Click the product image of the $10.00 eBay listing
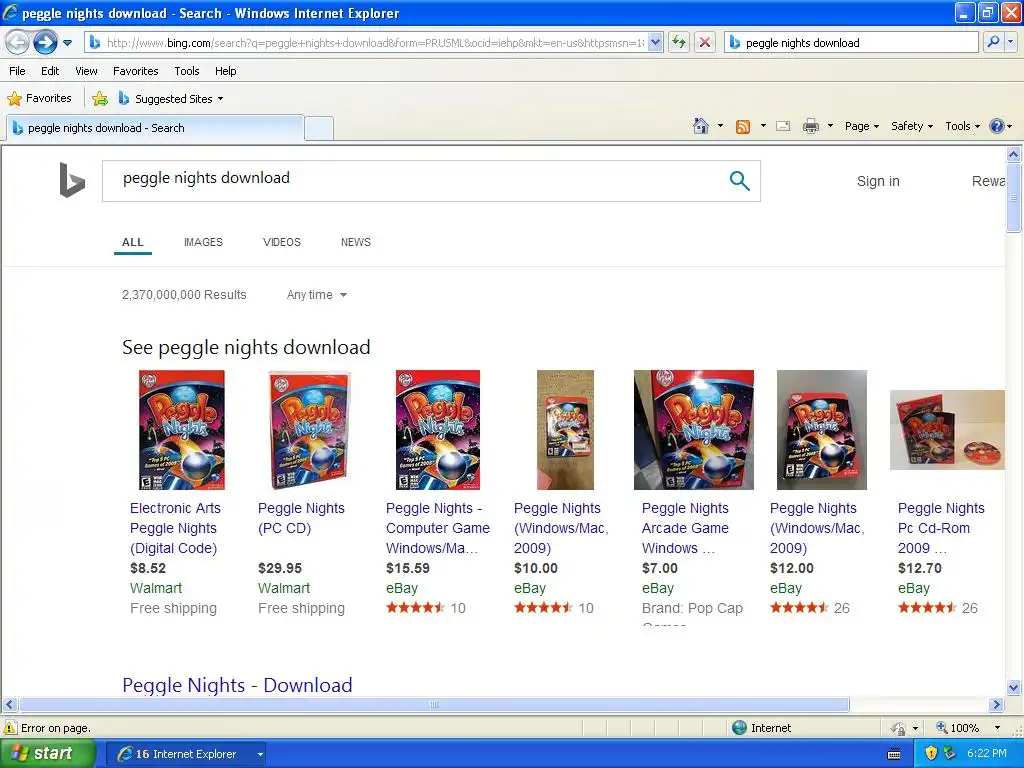The height and width of the screenshot is (768, 1024). [565, 430]
